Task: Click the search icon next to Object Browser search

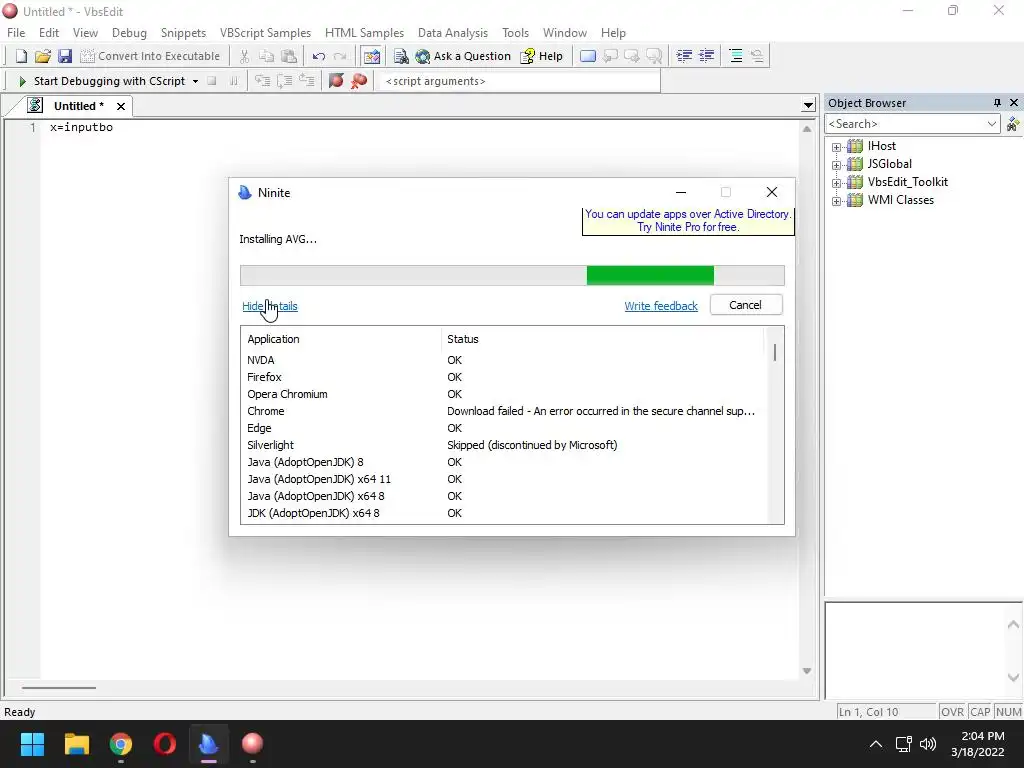Action: [1013, 123]
